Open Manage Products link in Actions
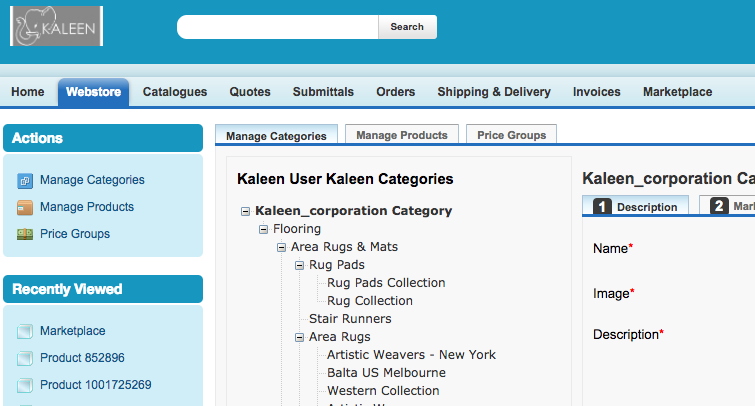The height and width of the screenshot is (406, 755). (87, 207)
